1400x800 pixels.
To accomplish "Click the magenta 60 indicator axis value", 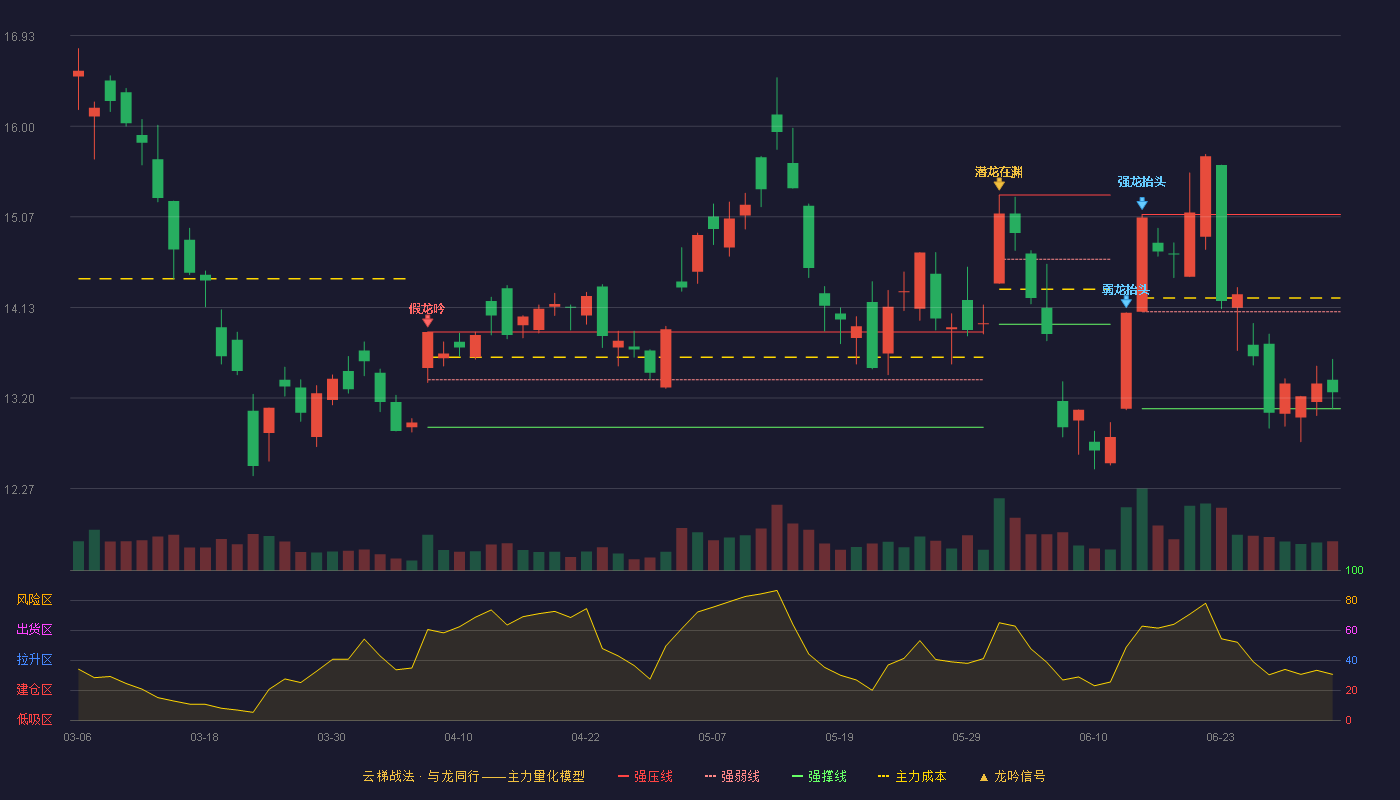I will (x=1351, y=630).
